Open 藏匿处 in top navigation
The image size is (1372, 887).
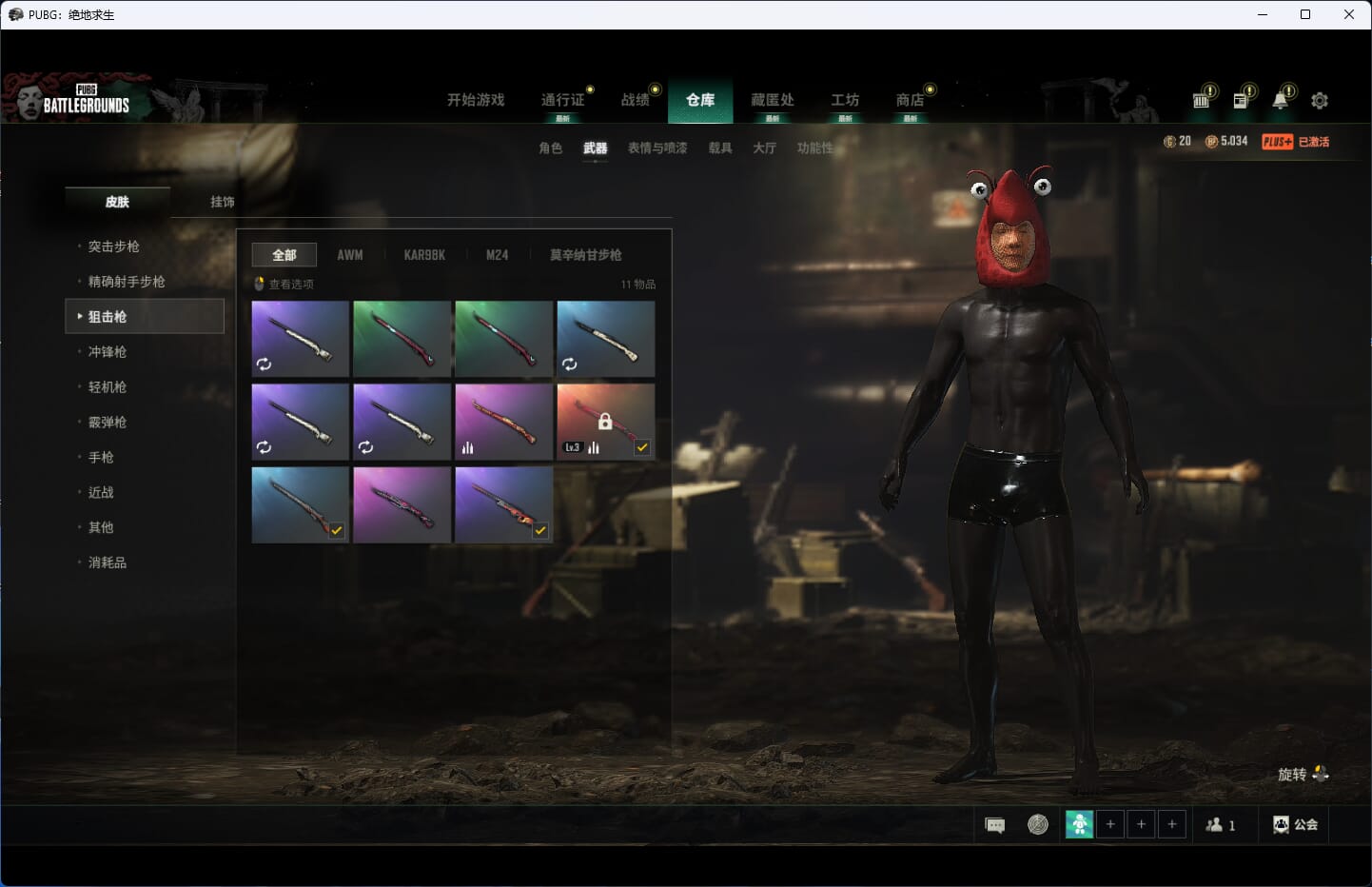tap(773, 100)
